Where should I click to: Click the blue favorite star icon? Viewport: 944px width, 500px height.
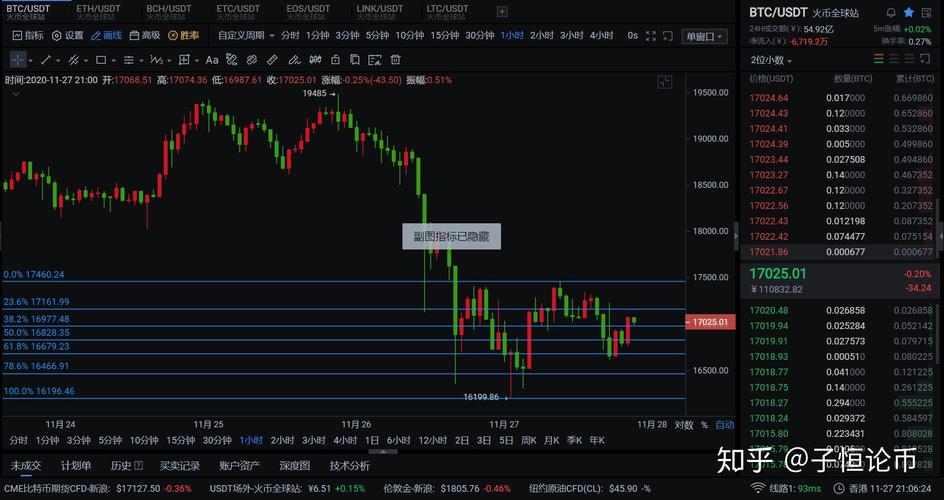tap(908, 12)
